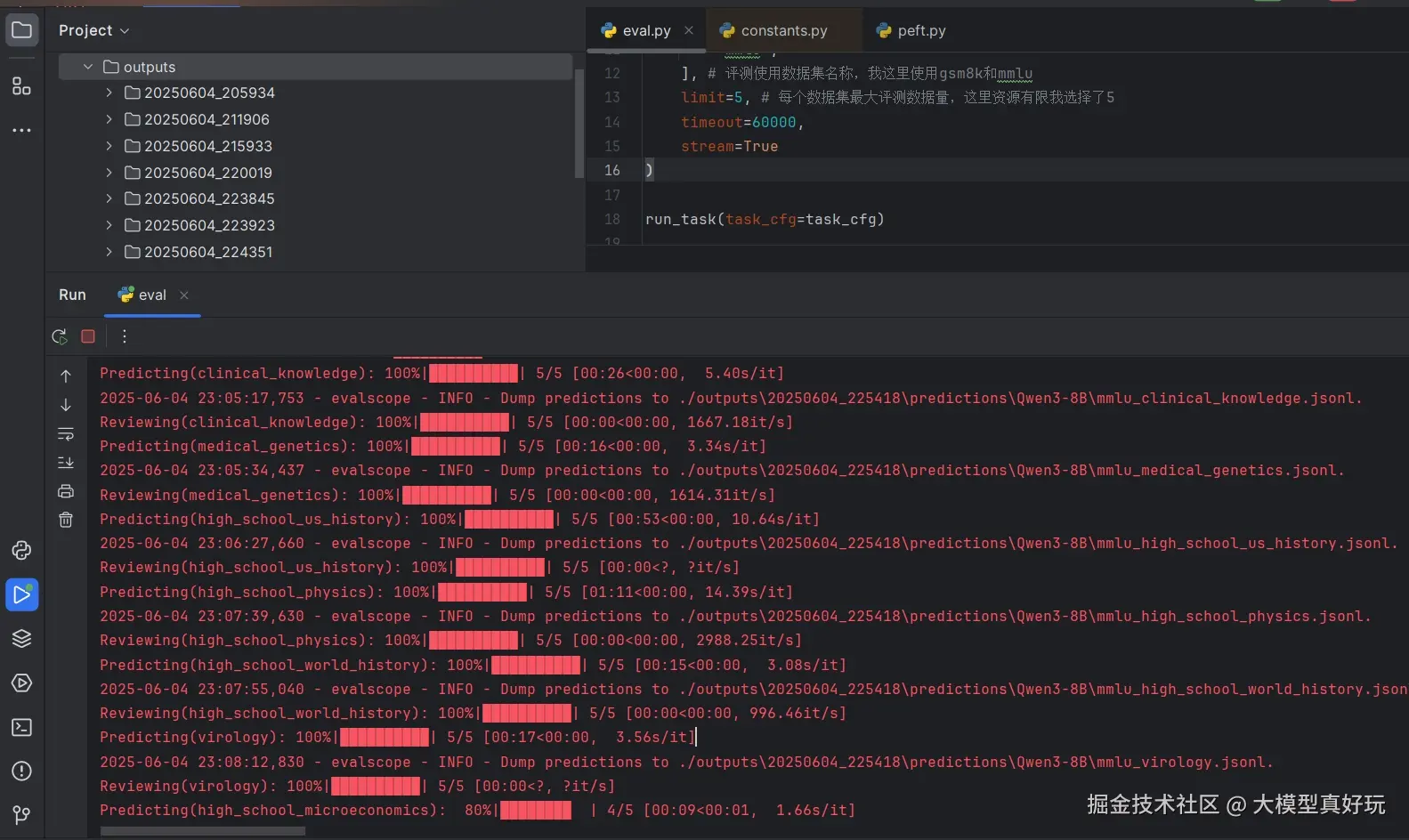
Task: Click Predicting(clinical_knowledge) progress bar
Action: pyautogui.click(x=474, y=373)
